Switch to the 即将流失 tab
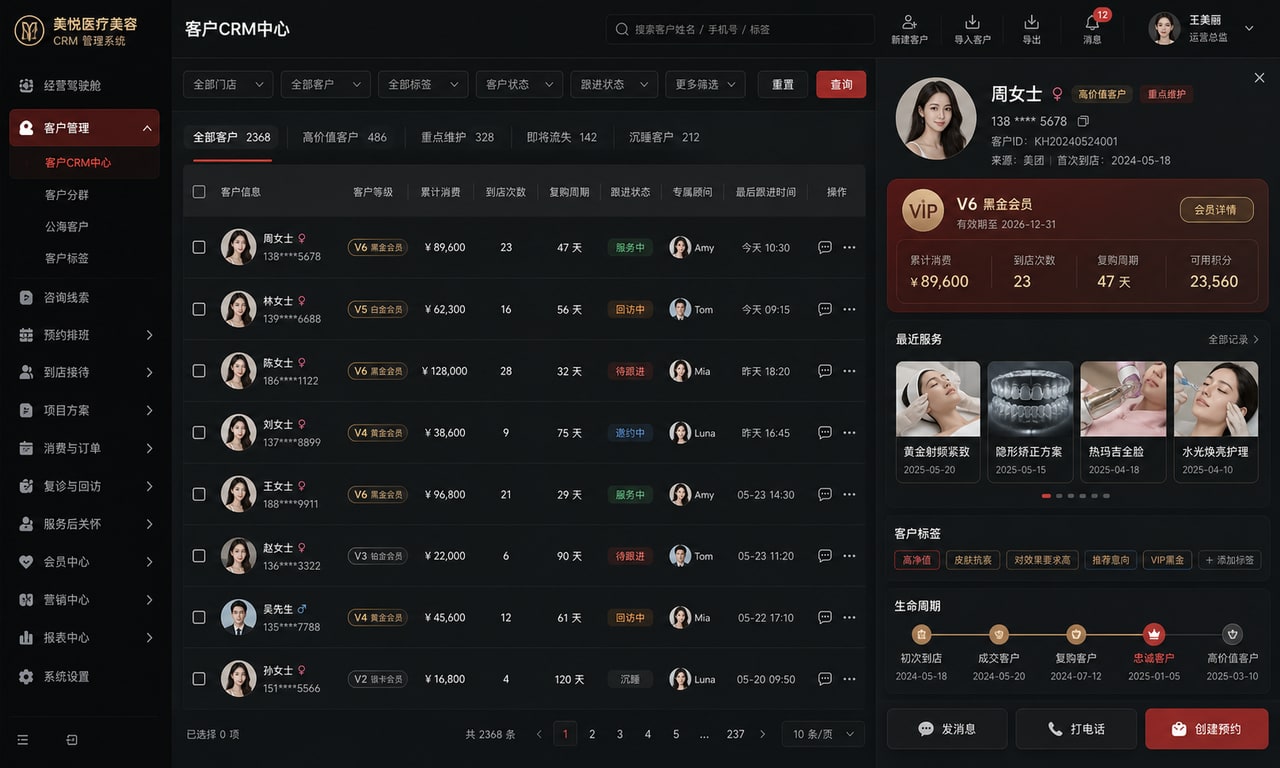This screenshot has width=1280, height=768. (562, 137)
